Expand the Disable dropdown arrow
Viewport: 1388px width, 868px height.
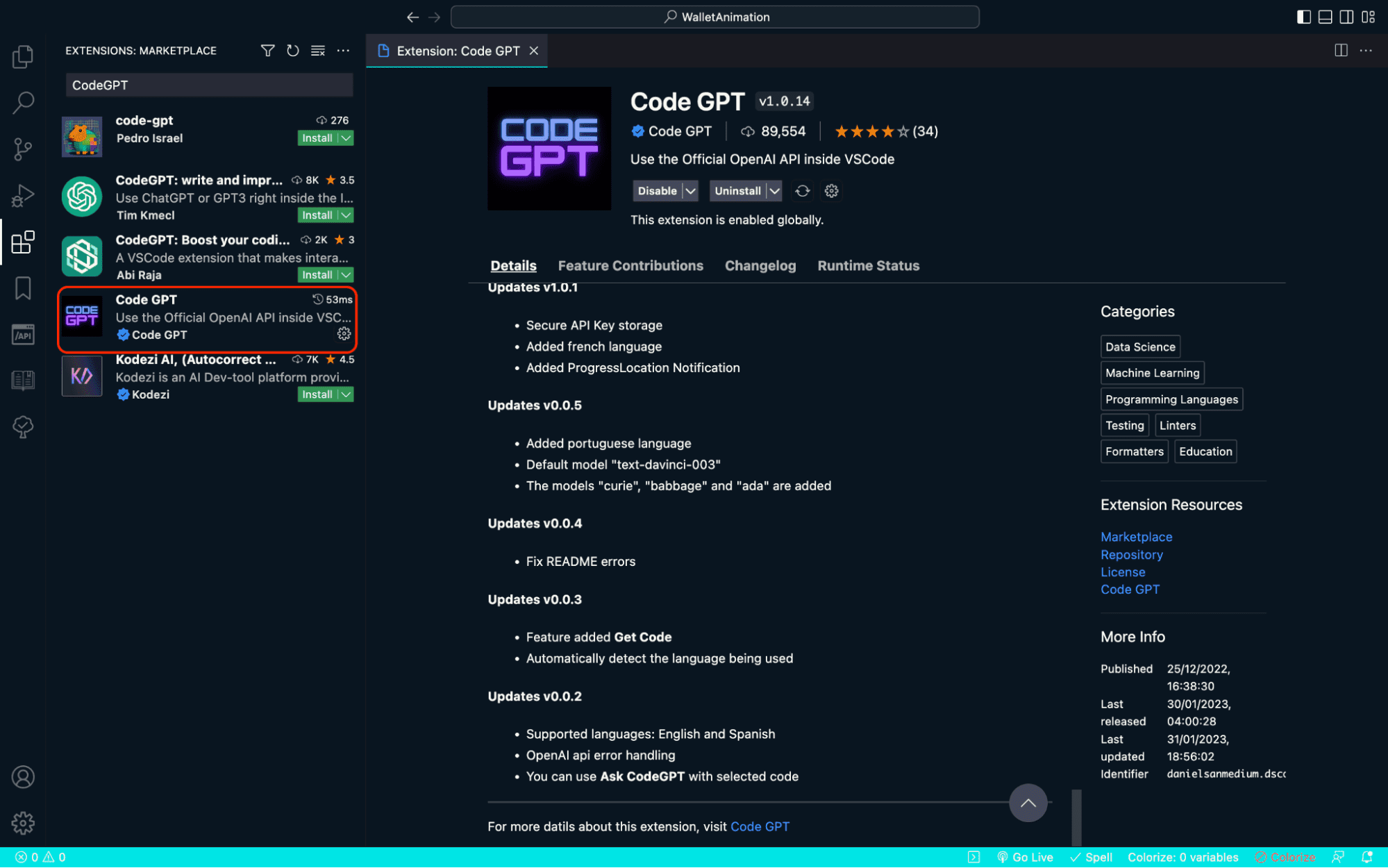coord(690,191)
